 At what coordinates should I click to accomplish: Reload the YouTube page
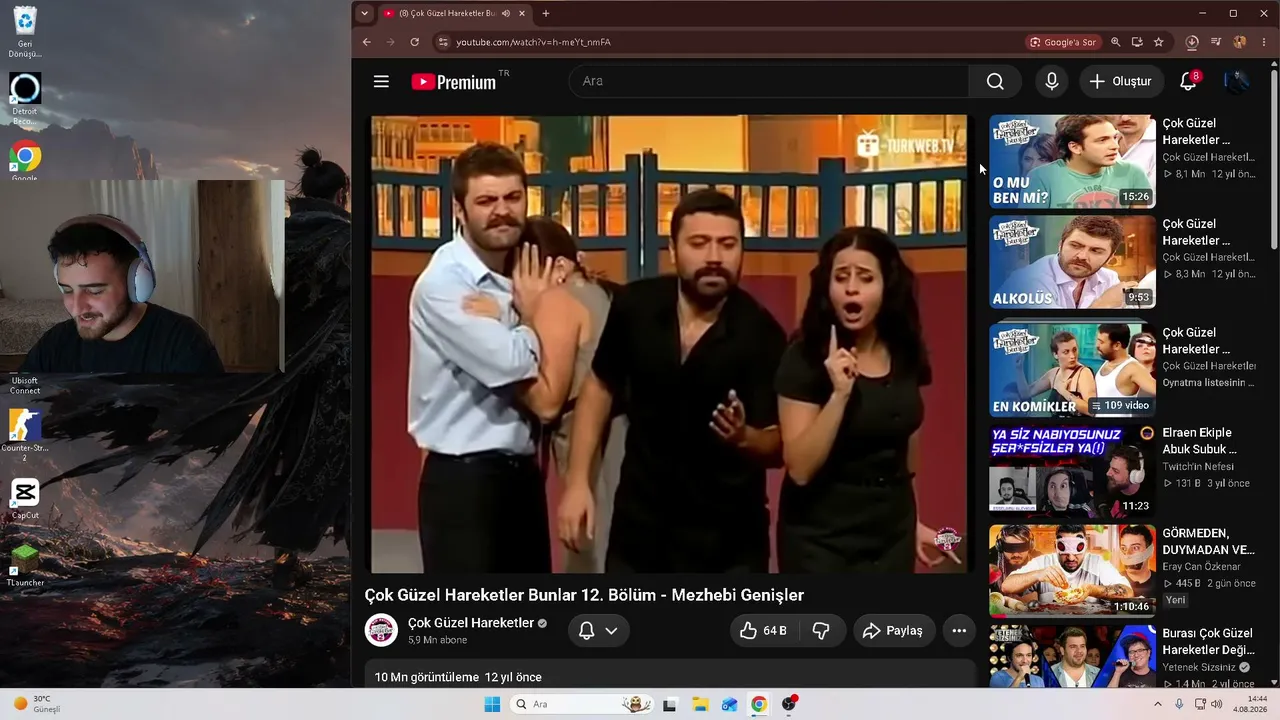click(414, 42)
